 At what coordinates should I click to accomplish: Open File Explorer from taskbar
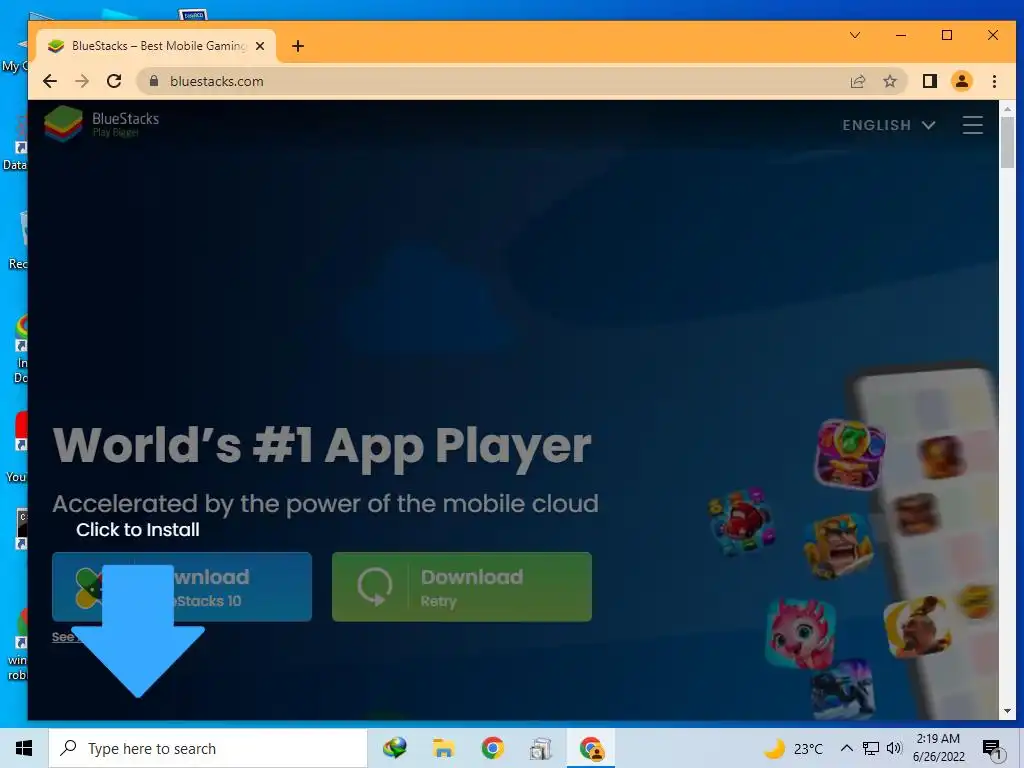[443, 748]
